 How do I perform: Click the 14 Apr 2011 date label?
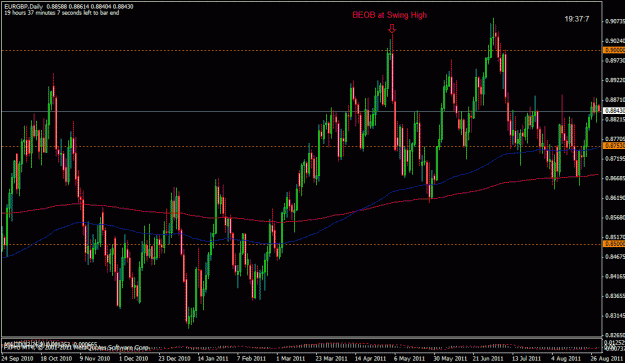[370, 358]
